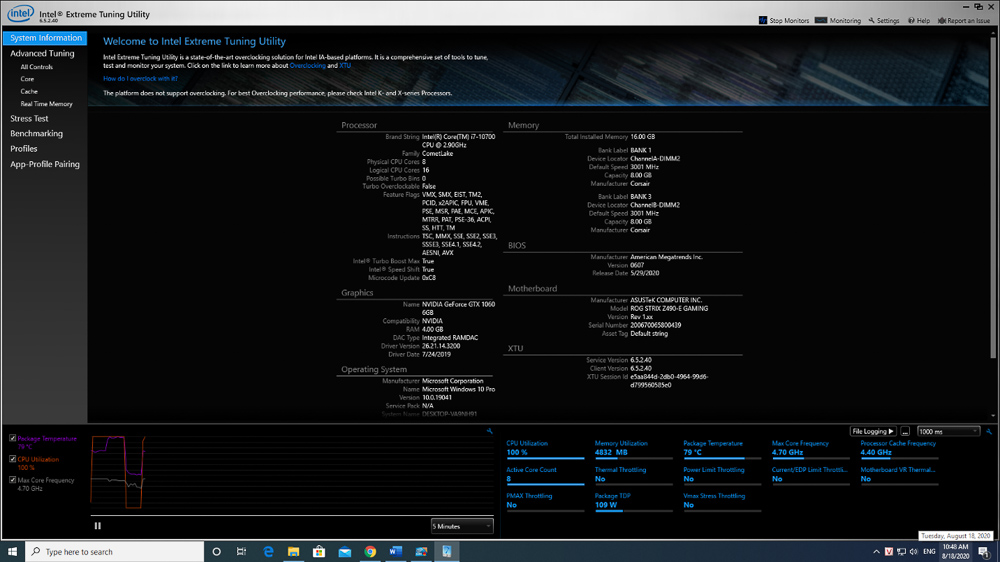1000x562 pixels.
Task: Select the System Information tab
Action: tap(45, 38)
